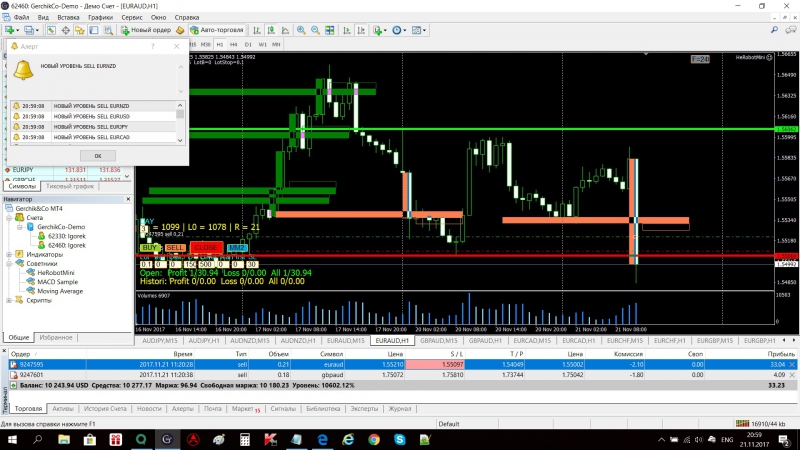This screenshot has width=800, height=450.
Task: Expand the Индикаторы tree node
Action: point(9,255)
